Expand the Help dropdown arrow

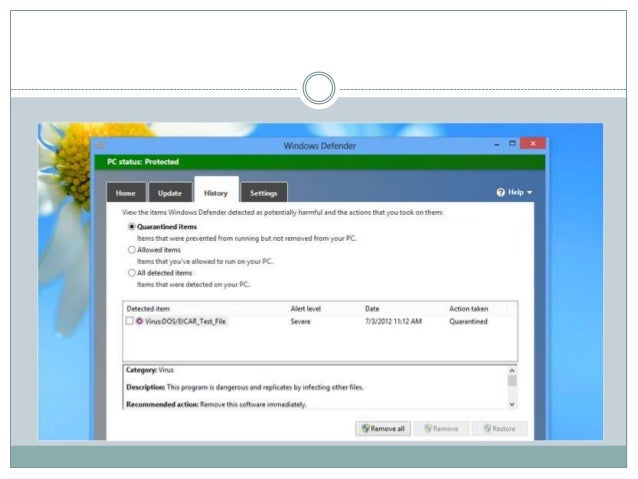click(x=529, y=192)
